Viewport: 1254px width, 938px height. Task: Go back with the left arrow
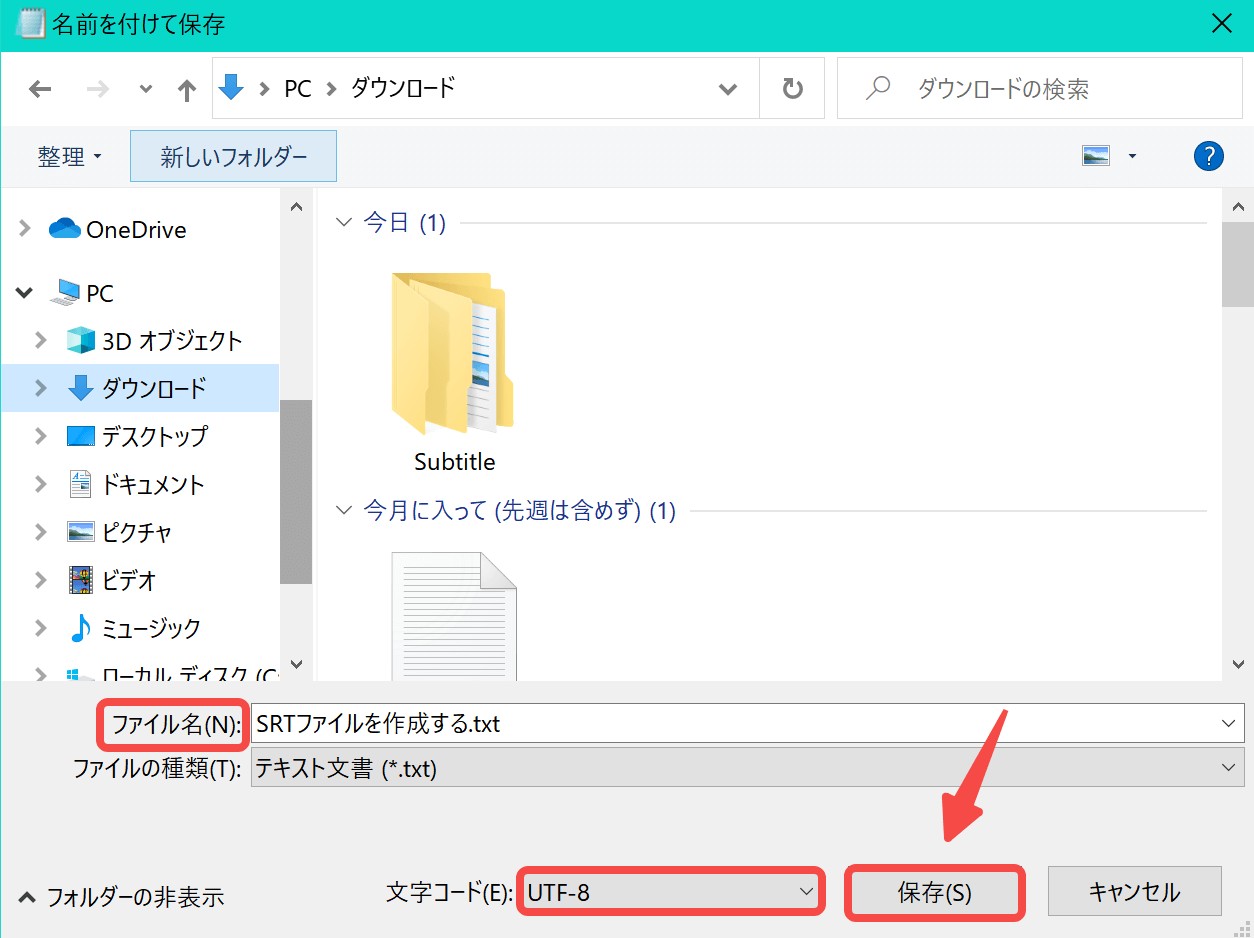[x=40, y=89]
